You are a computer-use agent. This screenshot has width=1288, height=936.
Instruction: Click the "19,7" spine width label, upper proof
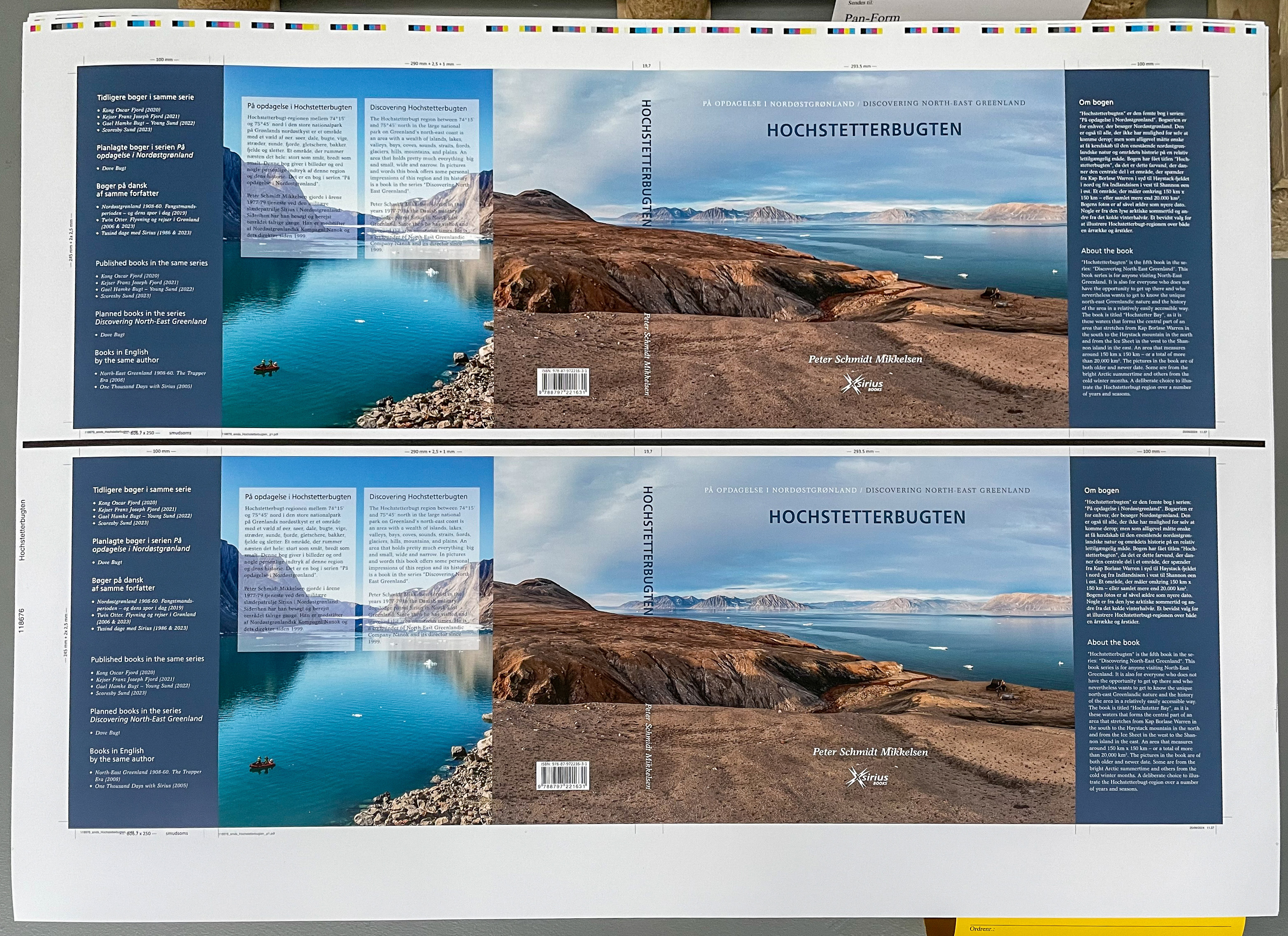click(x=647, y=66)
